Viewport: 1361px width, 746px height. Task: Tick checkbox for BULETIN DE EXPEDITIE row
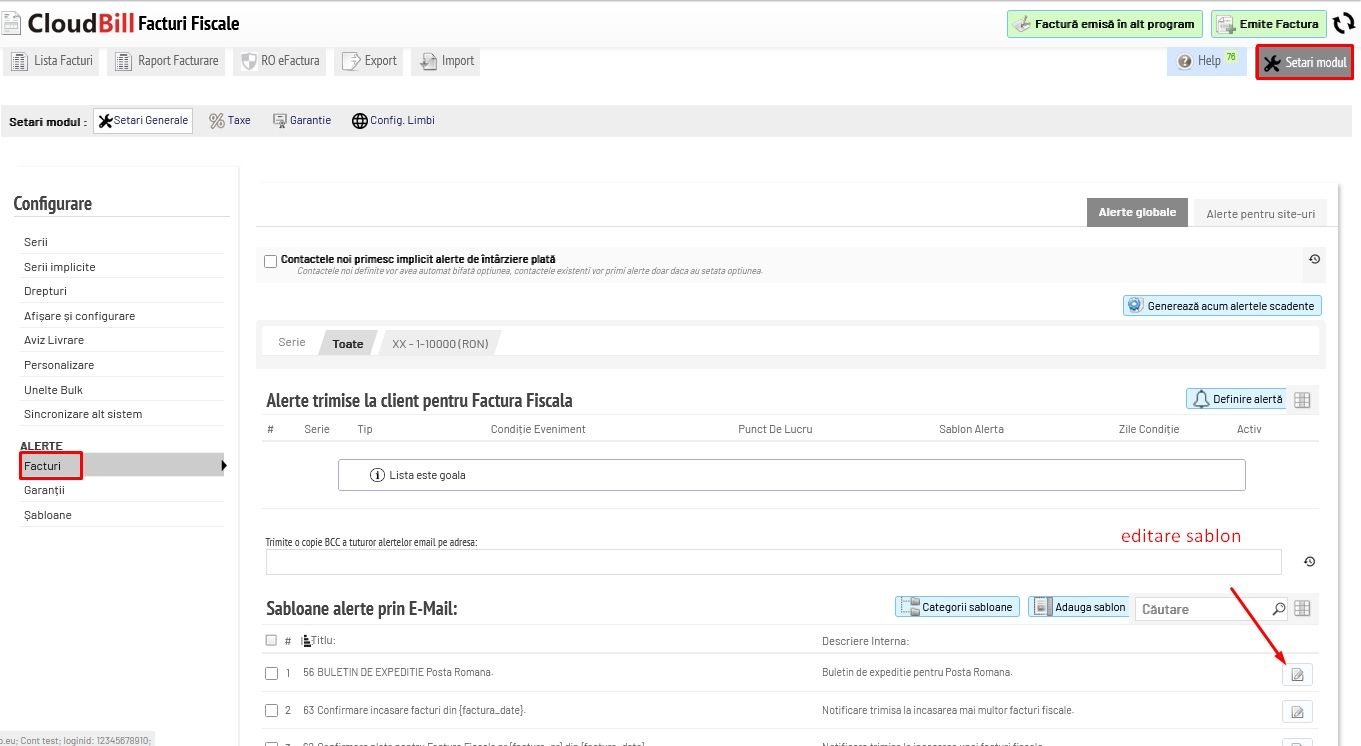pyautogui.click(x=271, y=673)
